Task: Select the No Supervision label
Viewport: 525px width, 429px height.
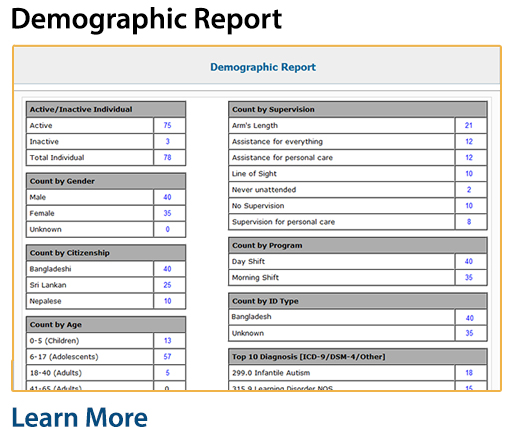Action: tap(258, 206)
